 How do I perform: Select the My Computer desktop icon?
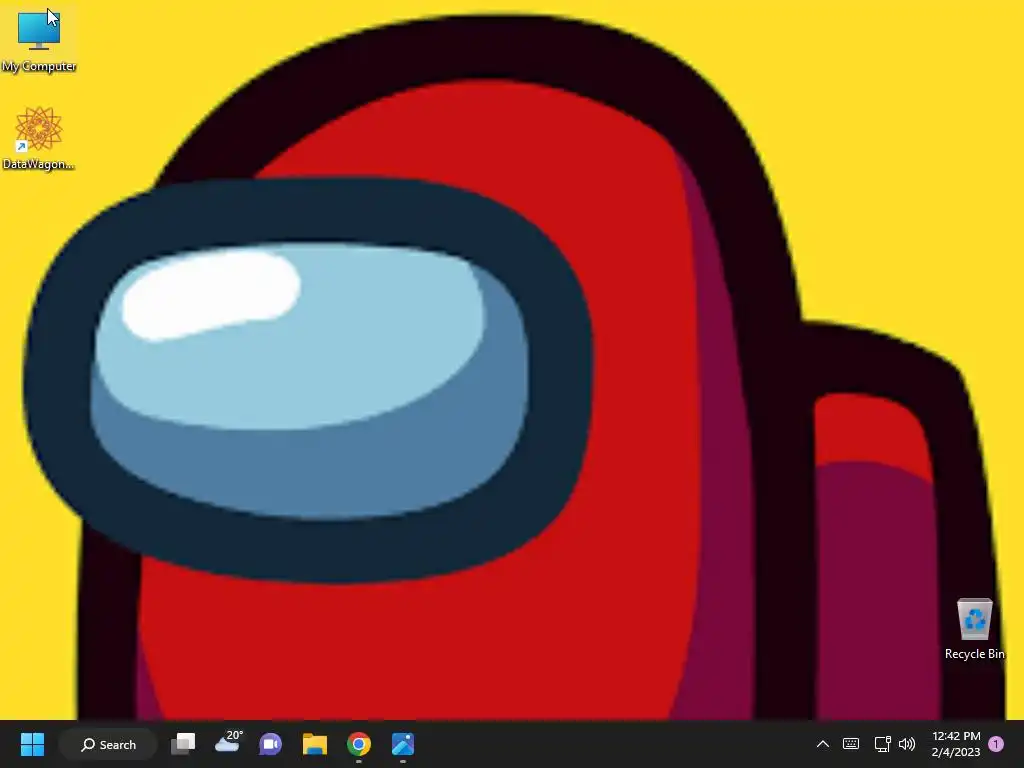(x=39, y=39)
